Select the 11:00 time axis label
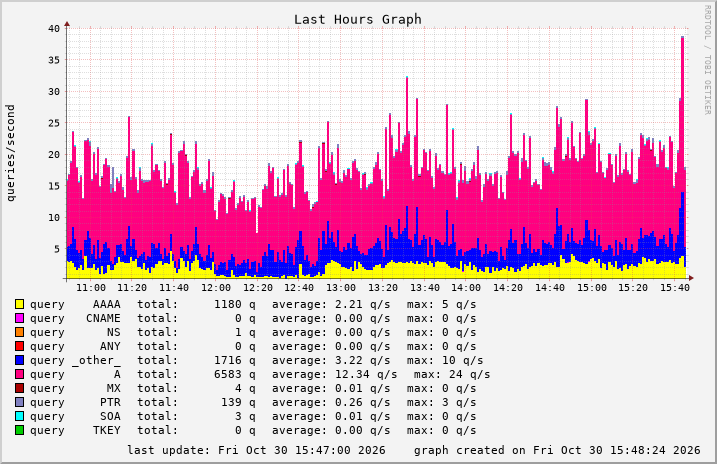Screen dimensions: 717x464 point(91,288)
